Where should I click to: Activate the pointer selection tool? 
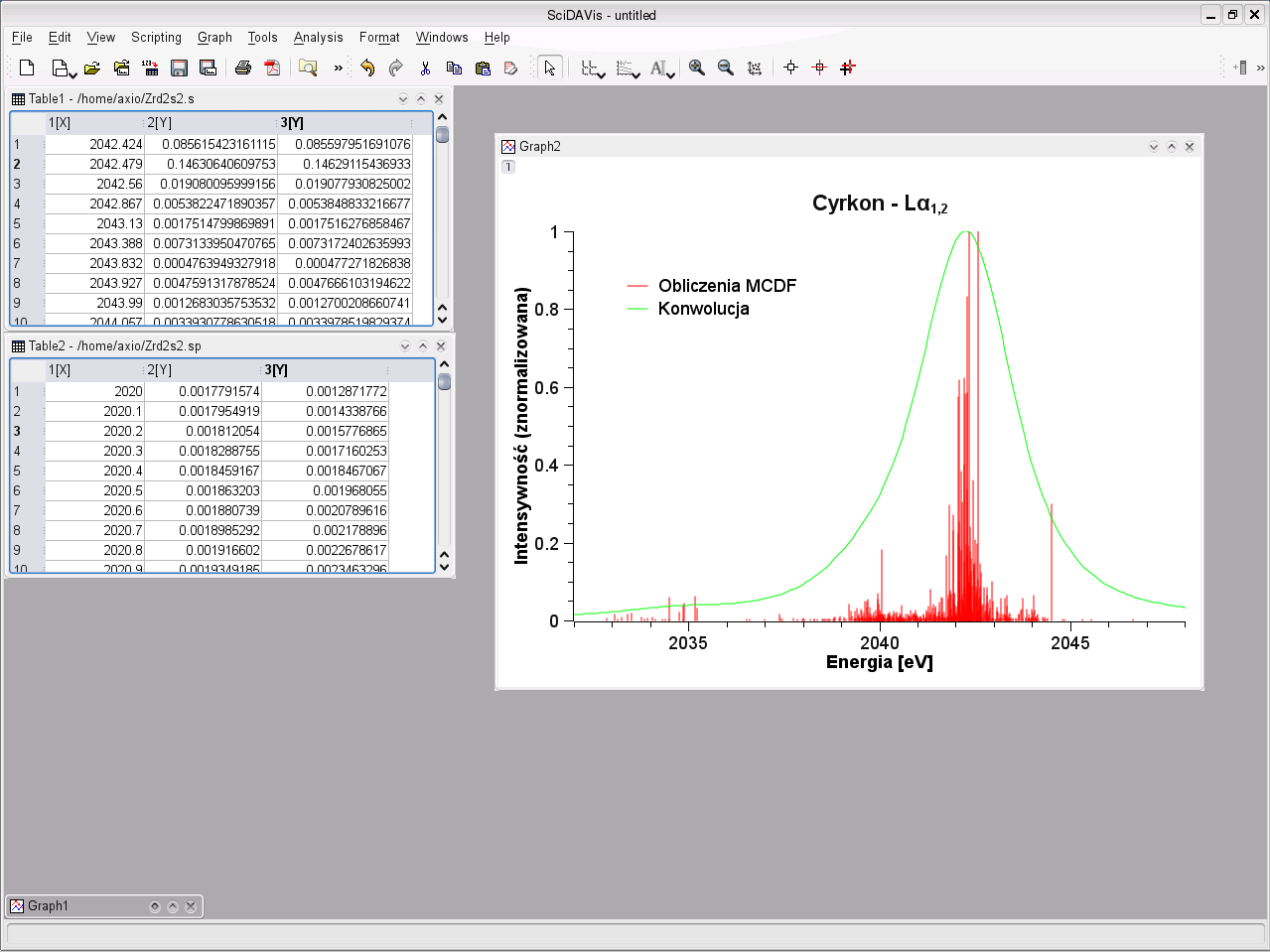pos(549,68)
